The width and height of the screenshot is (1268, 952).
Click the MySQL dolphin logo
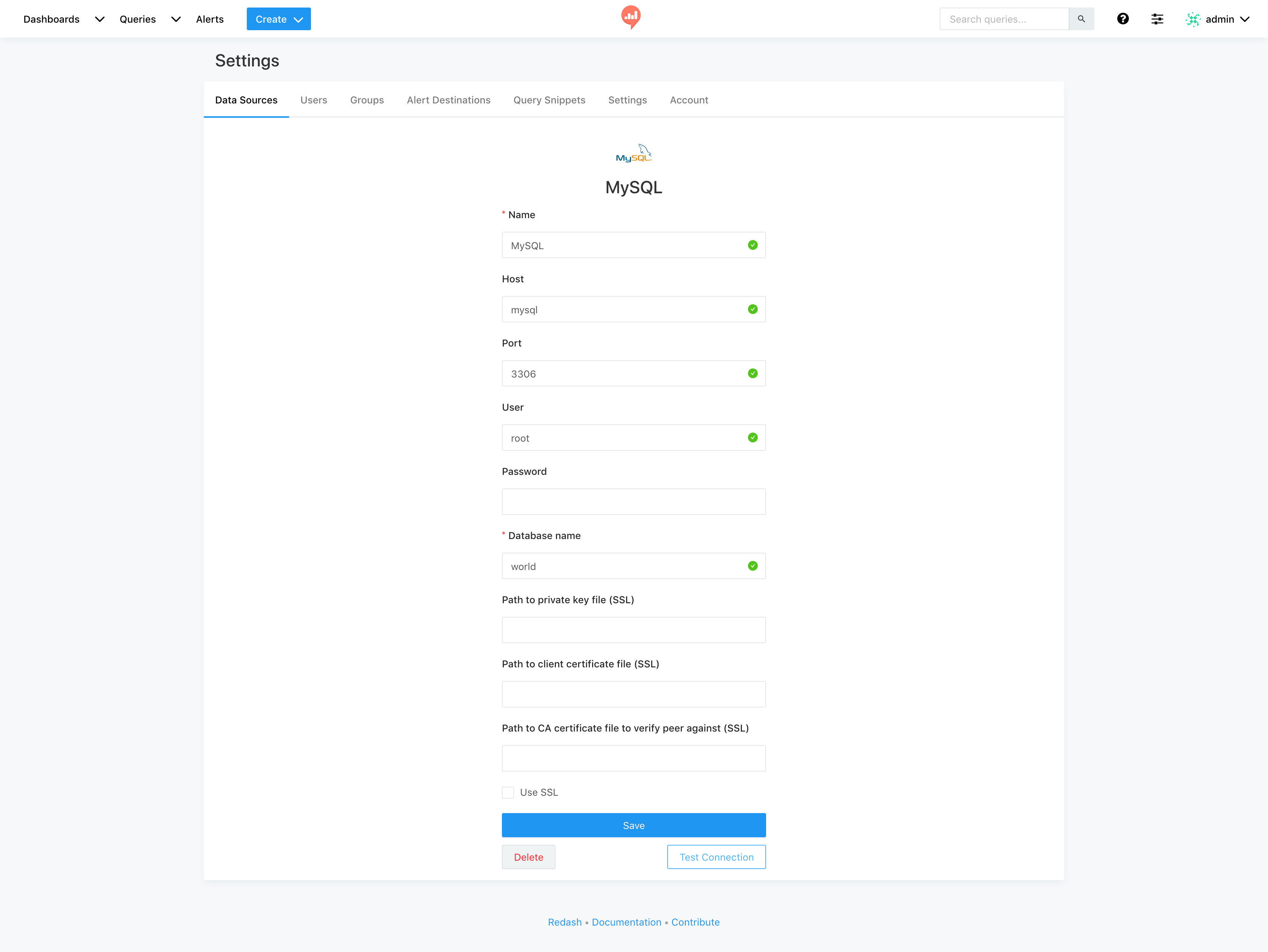[x=633, y=153]
